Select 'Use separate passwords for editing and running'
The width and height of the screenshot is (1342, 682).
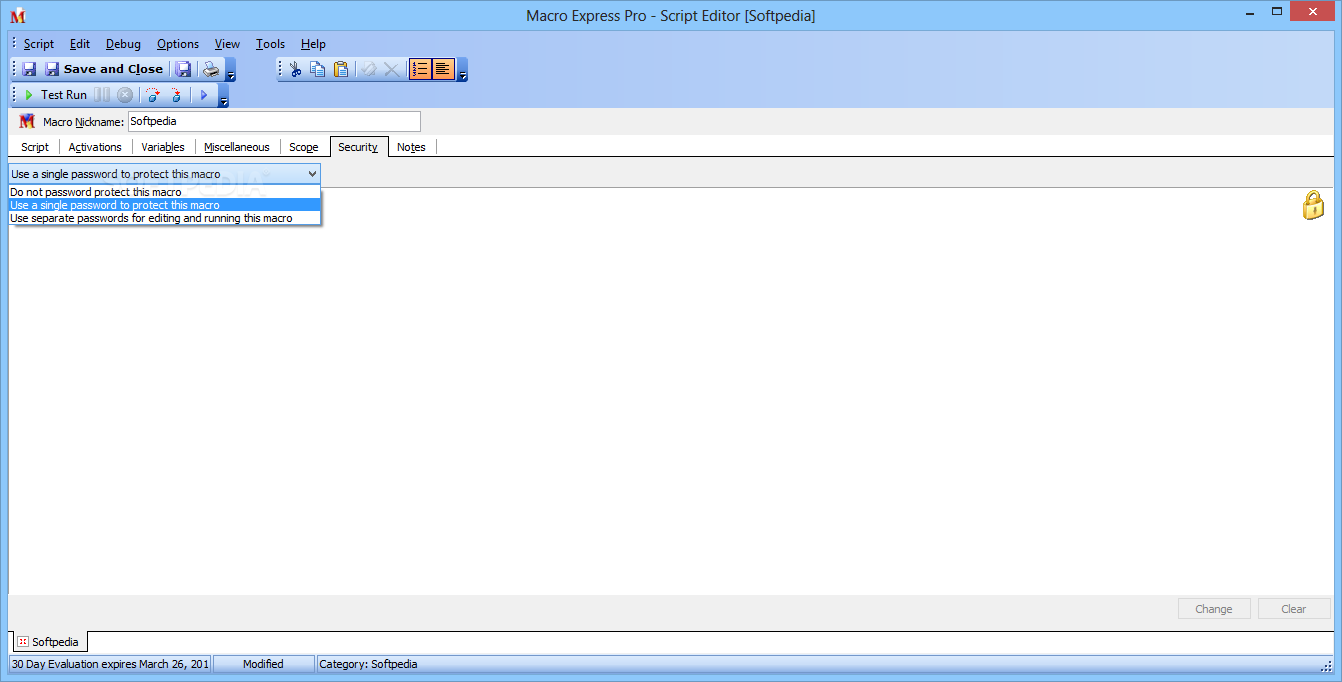click(165, 218)
